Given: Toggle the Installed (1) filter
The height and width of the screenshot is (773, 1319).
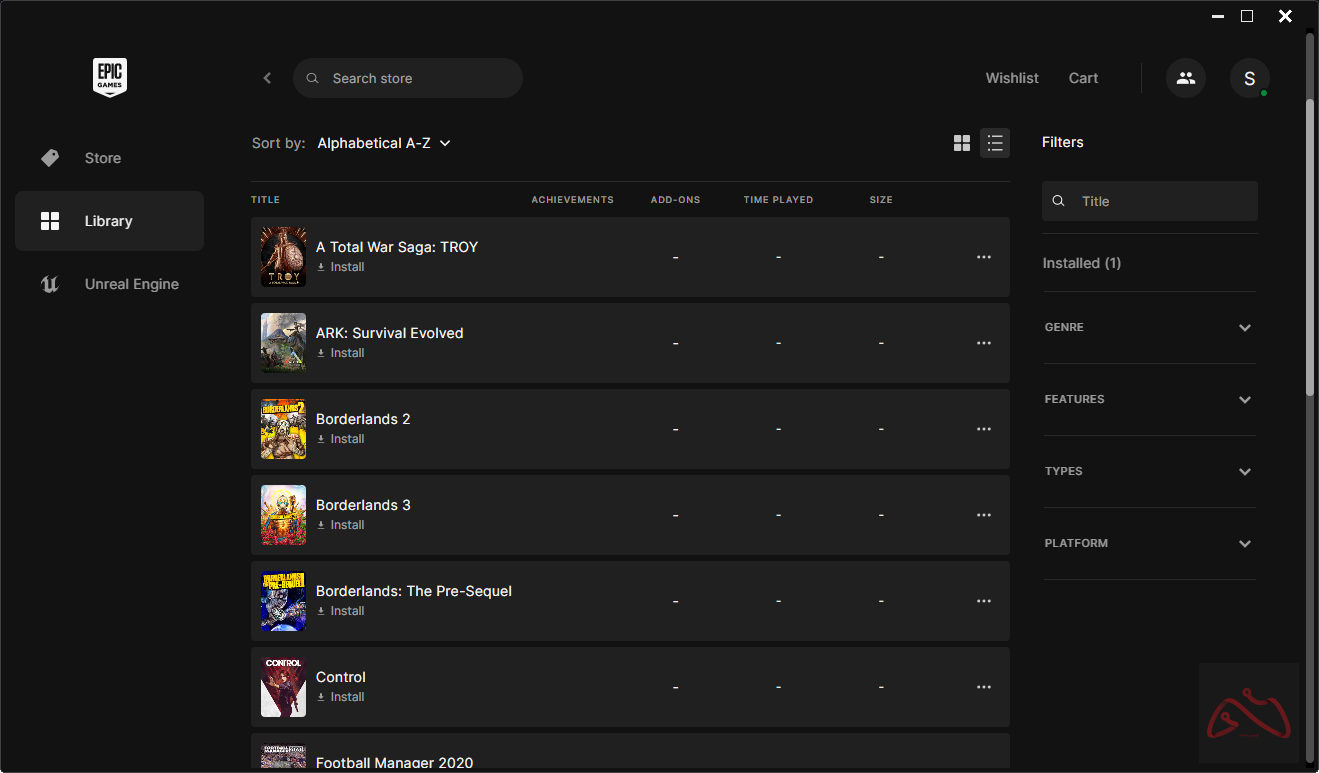Looking at the screenshot, I should [1081, 263].
